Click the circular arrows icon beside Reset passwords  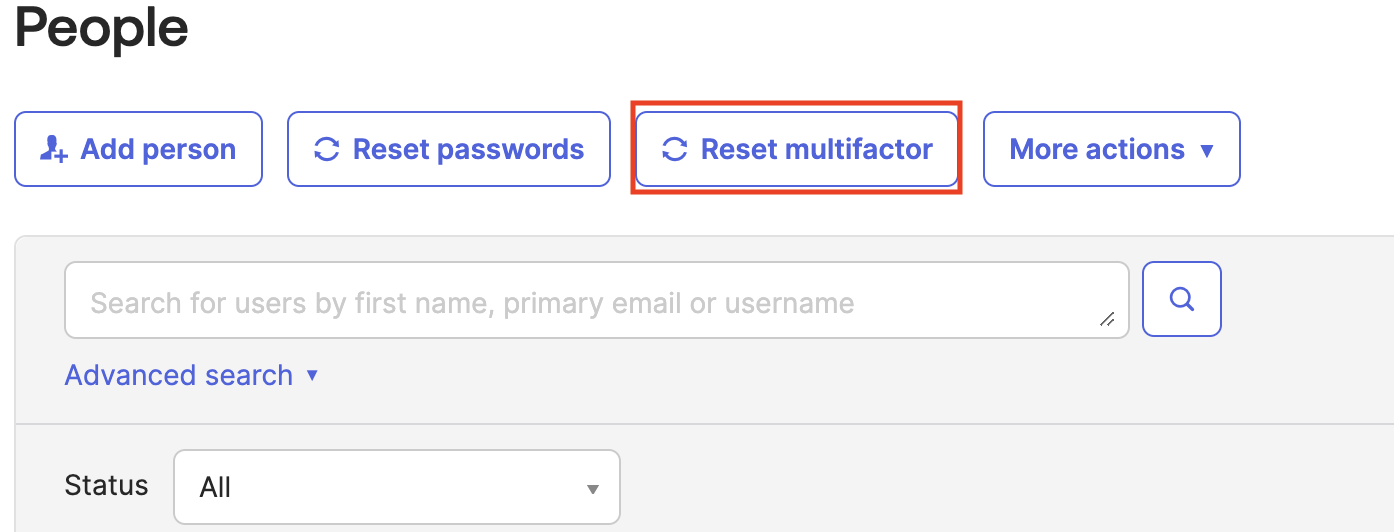coord(326,150)
